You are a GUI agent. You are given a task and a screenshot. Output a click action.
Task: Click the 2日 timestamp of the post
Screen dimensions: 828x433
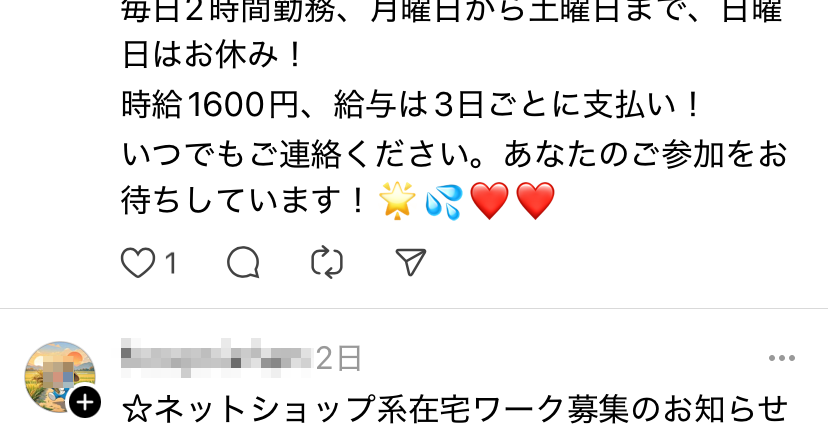coord(338,359)
